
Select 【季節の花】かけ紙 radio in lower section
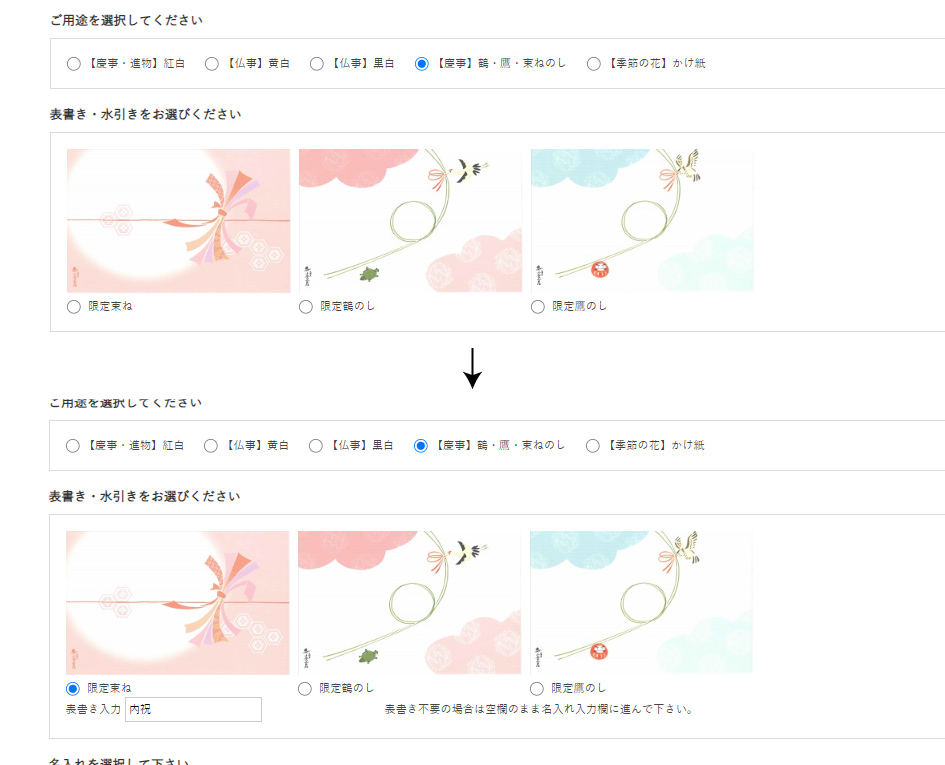click(592, 446)
